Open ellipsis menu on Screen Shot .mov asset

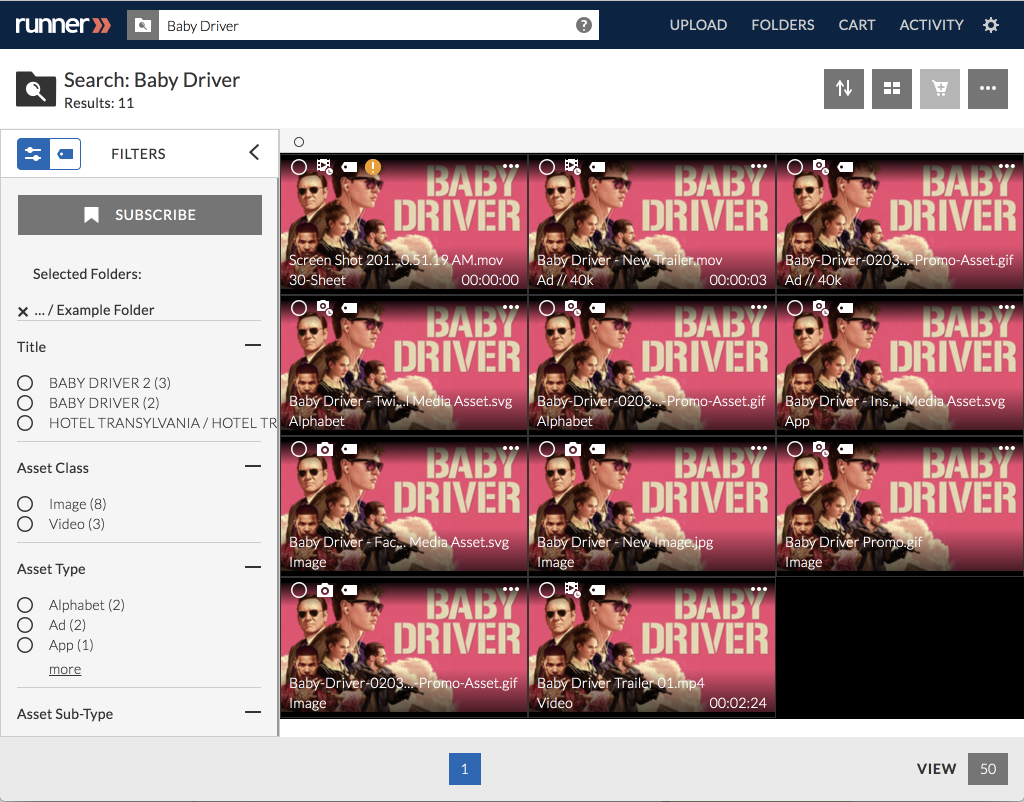tap(511, 166)
